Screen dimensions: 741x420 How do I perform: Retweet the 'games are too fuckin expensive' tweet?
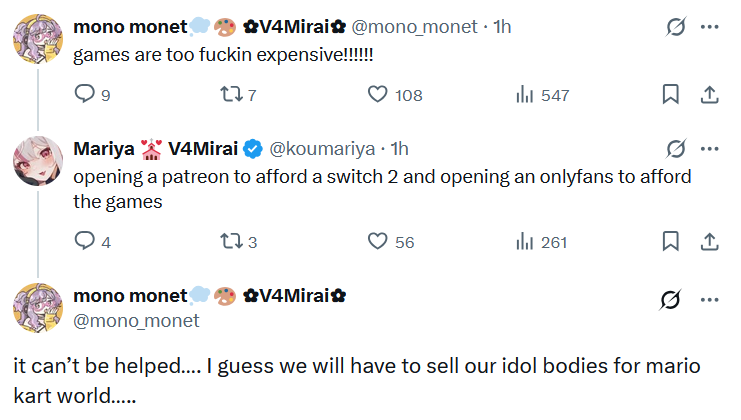(231, 94)
